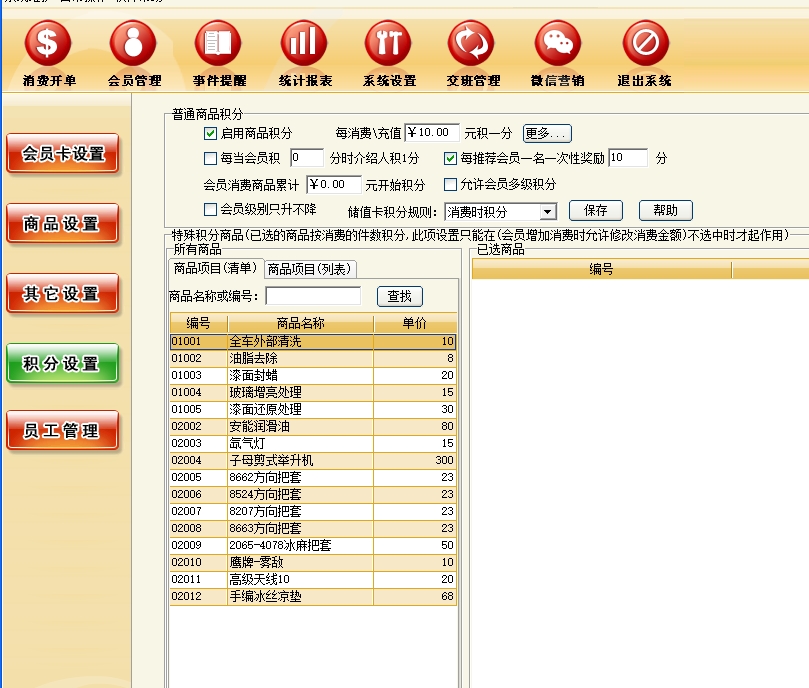Open 微信营销 chat bubble icon
Screen dimensions: 809x688
[x=557, y=43]
